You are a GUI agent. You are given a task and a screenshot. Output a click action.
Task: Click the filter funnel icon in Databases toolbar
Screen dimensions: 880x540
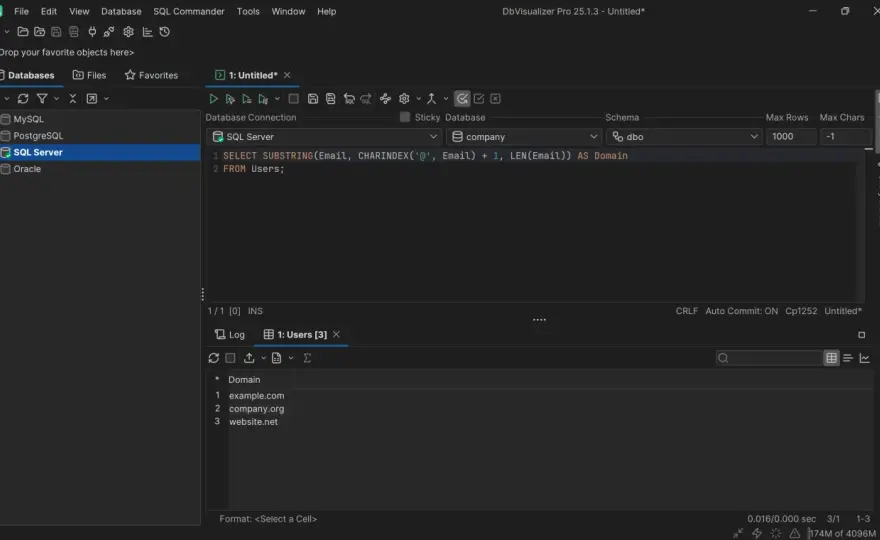(x=42, y=99)
